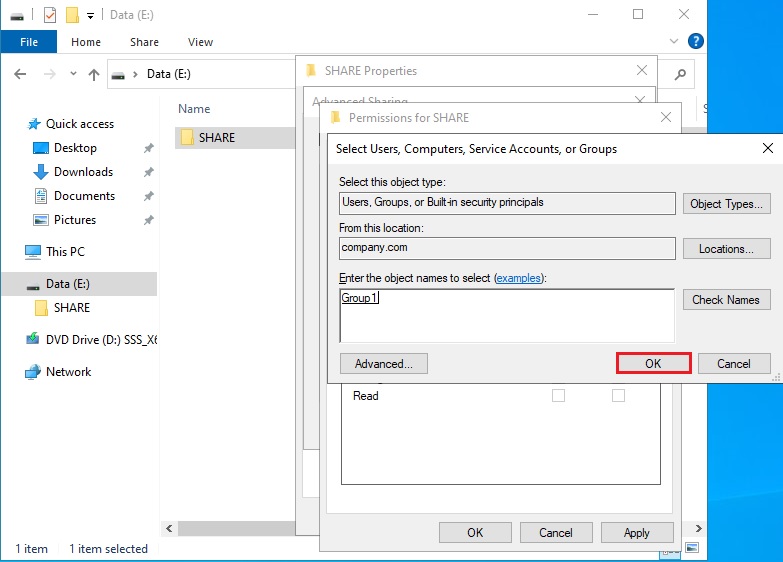The image size is (783, 562).
Task: Click the examples hyperlink
Action: pyautogui.click(x=517, y=277)
